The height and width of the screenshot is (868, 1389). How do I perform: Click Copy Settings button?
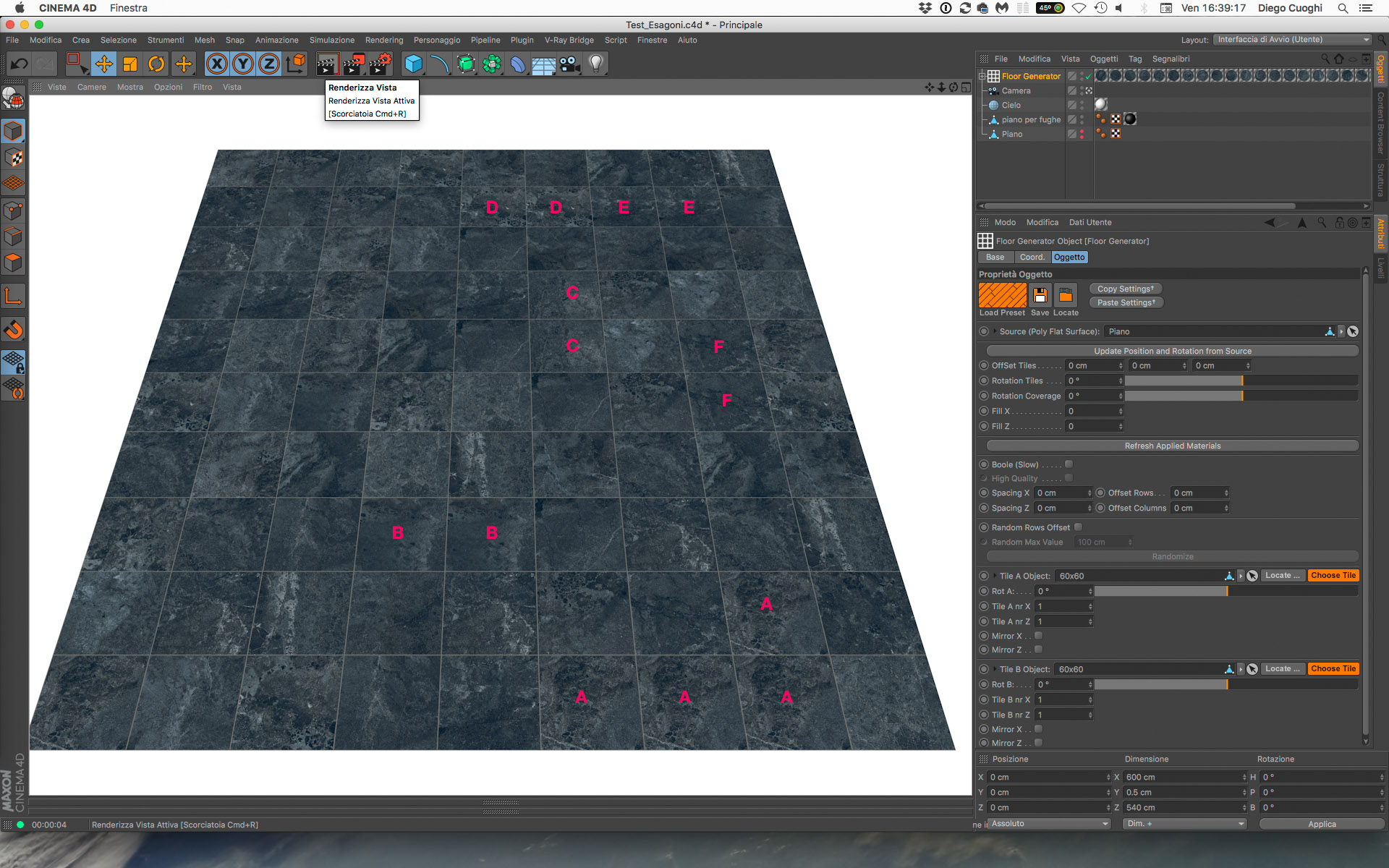pyautogui.click(x=1126, y=289)
